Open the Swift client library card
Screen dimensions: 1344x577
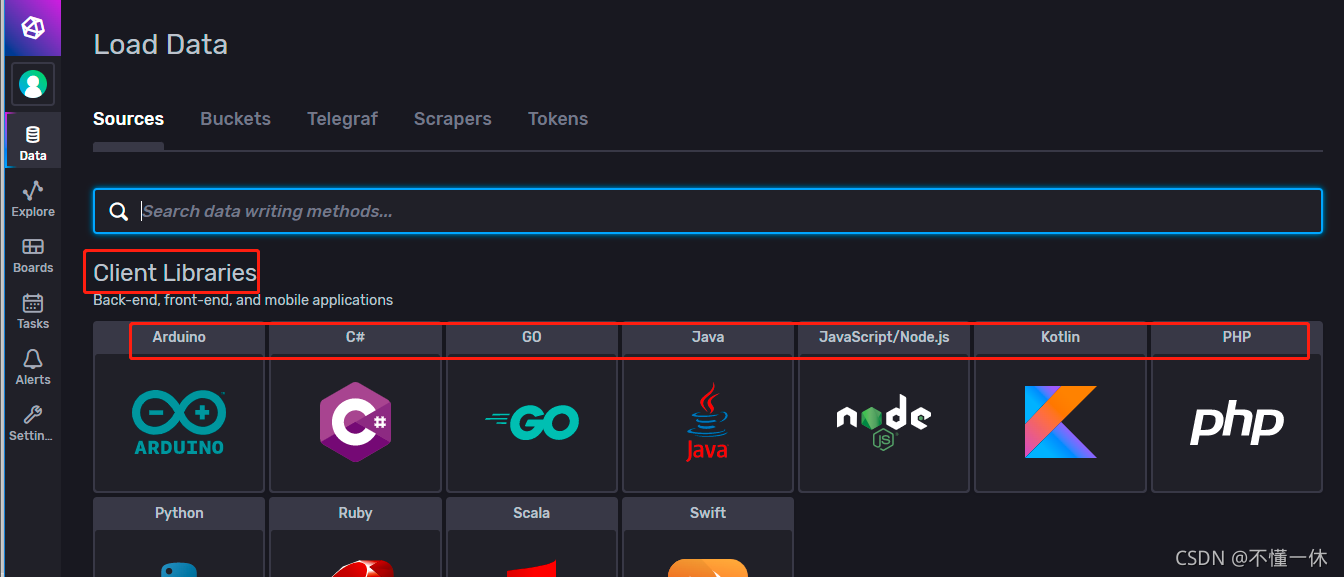(x=708, y=537)
